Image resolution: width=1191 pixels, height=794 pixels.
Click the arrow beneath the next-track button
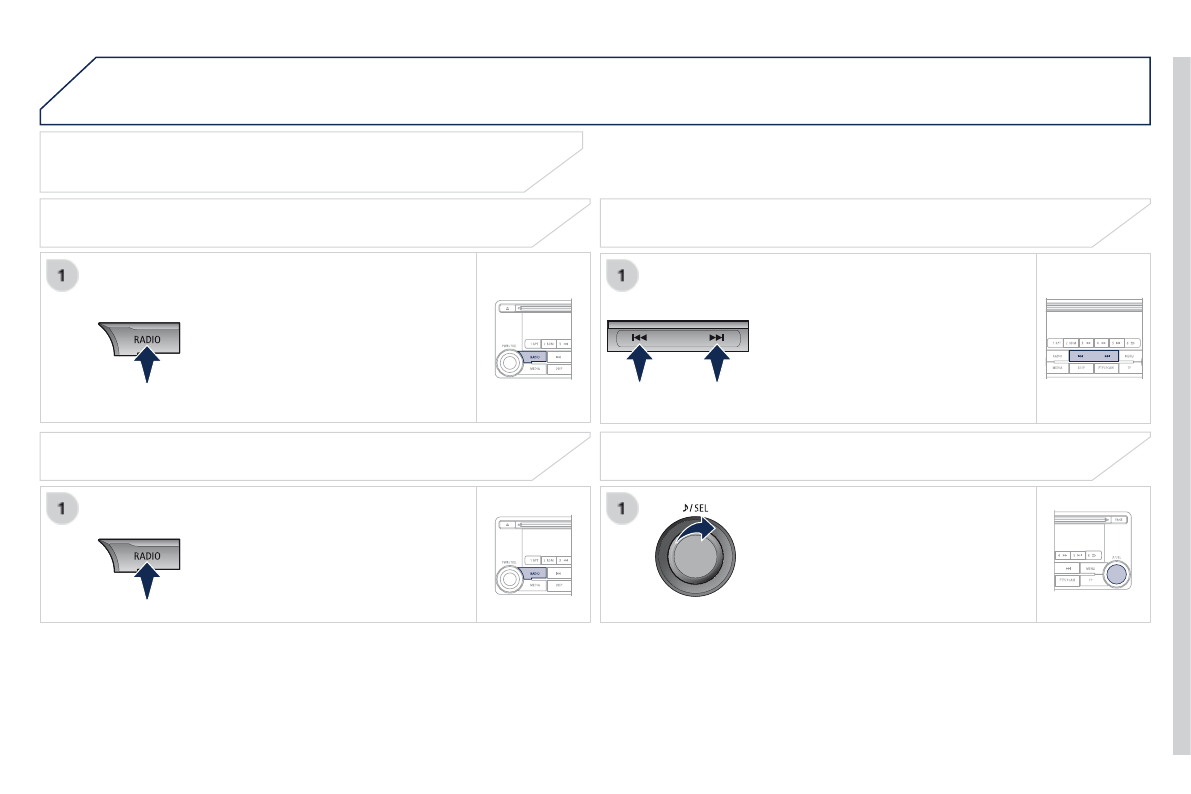pos(716,366)
